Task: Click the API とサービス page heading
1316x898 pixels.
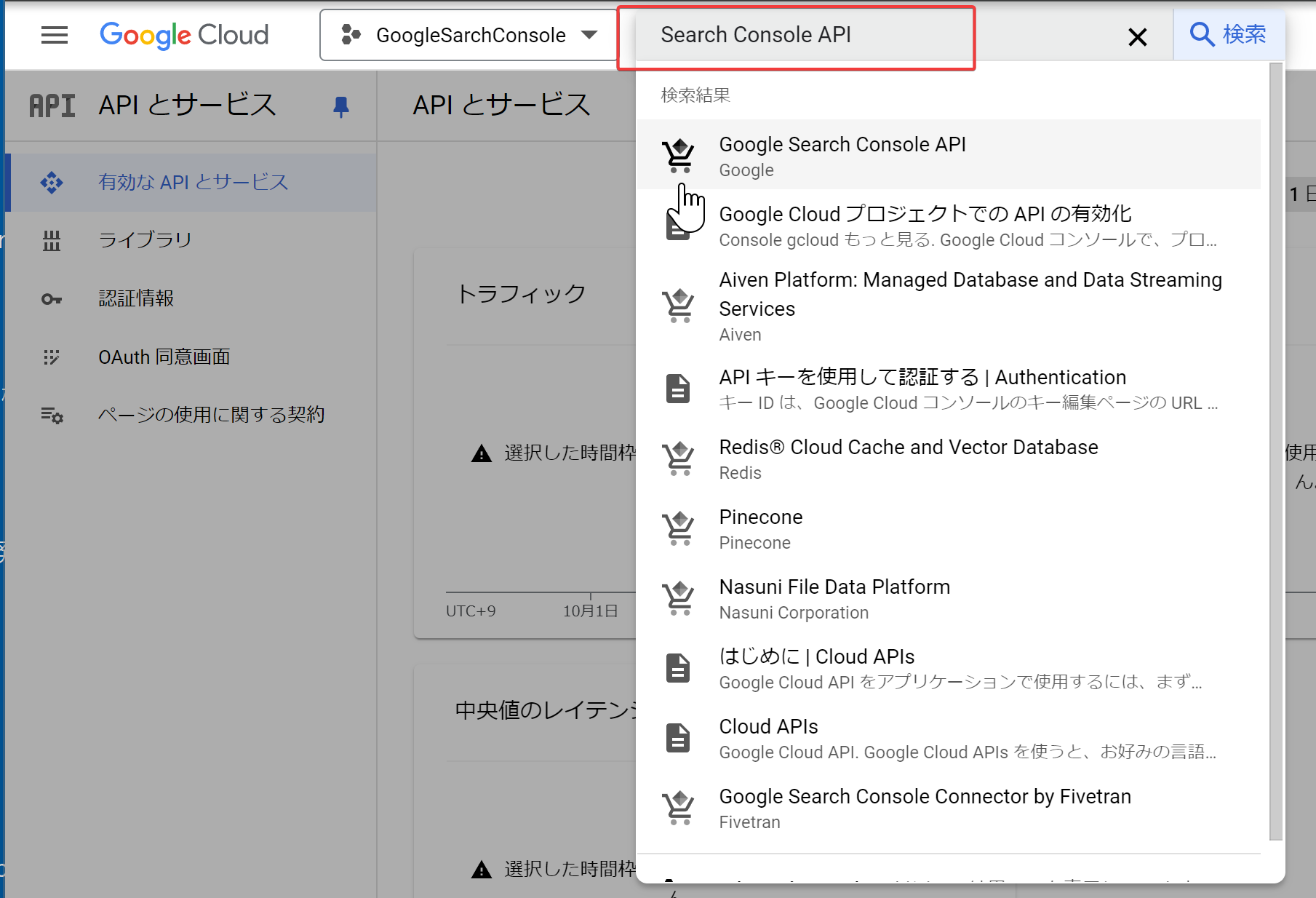Action: click(502, 106)
